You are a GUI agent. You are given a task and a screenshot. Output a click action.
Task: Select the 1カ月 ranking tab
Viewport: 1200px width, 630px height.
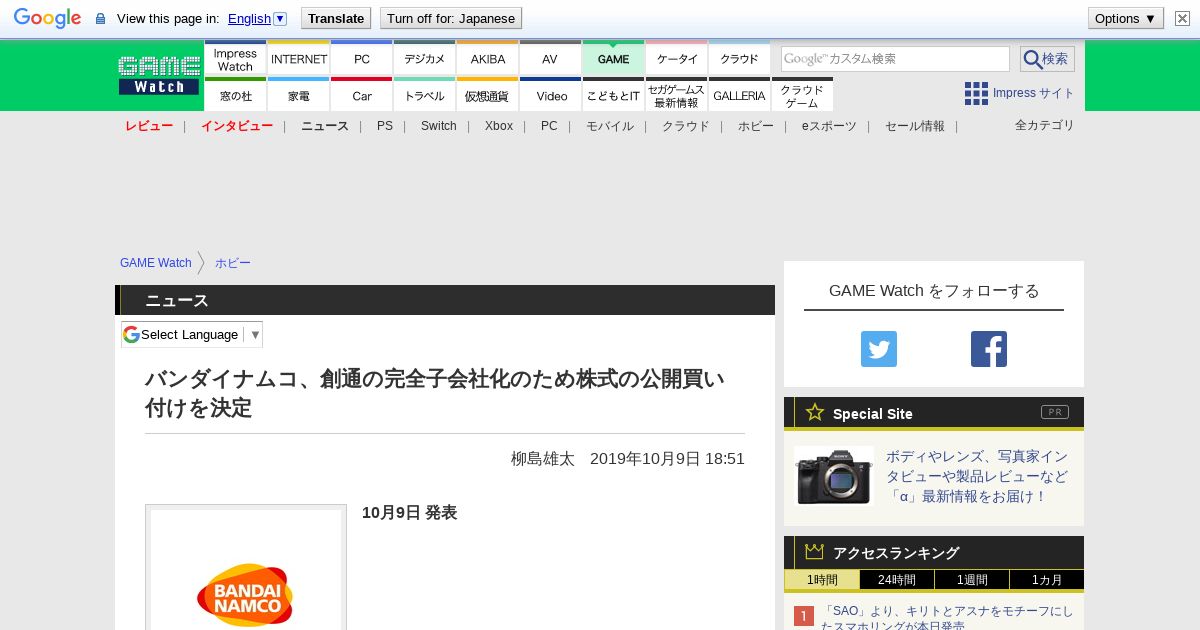[1047, 580]
